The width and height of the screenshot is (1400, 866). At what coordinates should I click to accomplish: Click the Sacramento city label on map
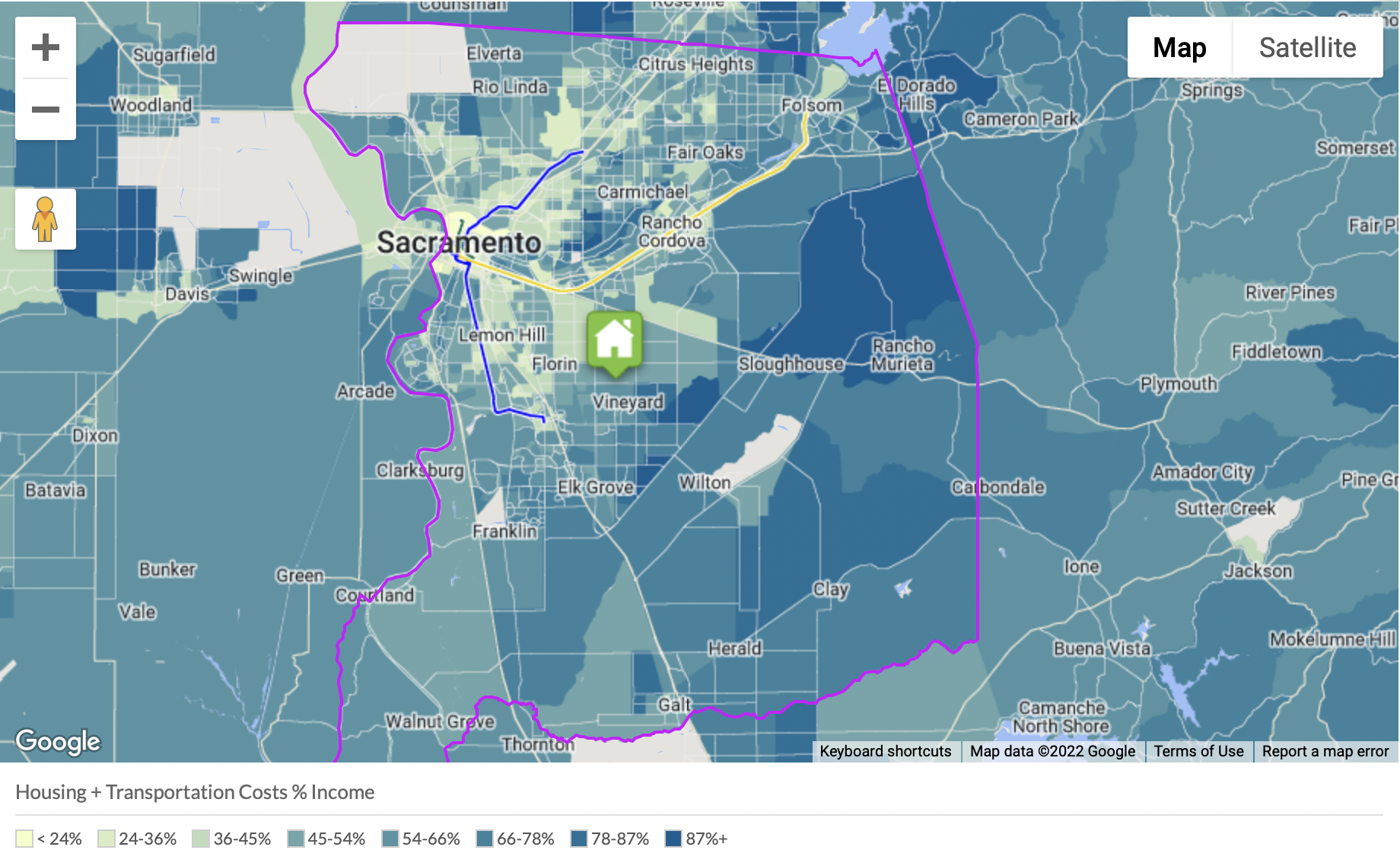(459, 243)
